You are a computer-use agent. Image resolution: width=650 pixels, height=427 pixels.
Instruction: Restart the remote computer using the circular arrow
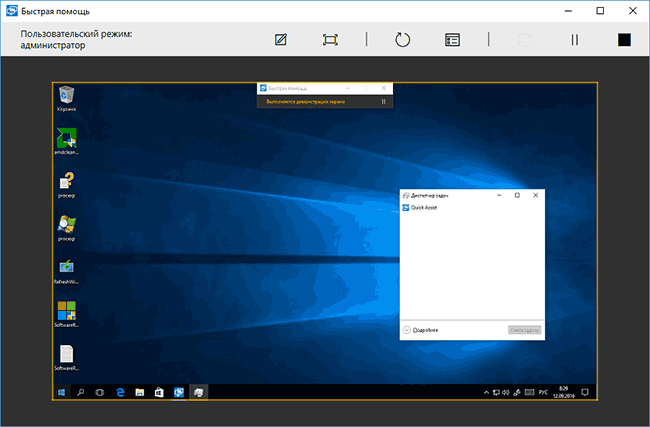[403, 40]
